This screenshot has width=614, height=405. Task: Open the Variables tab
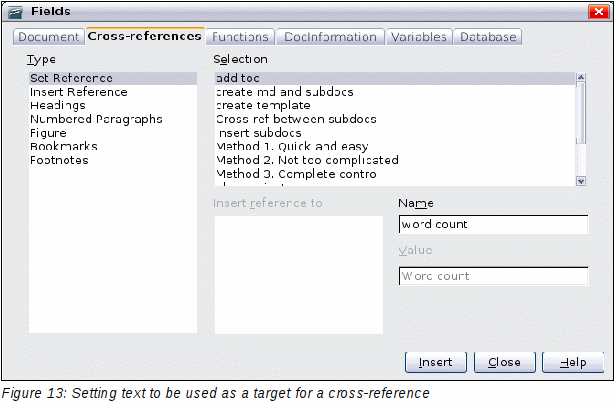coord(419,37)
